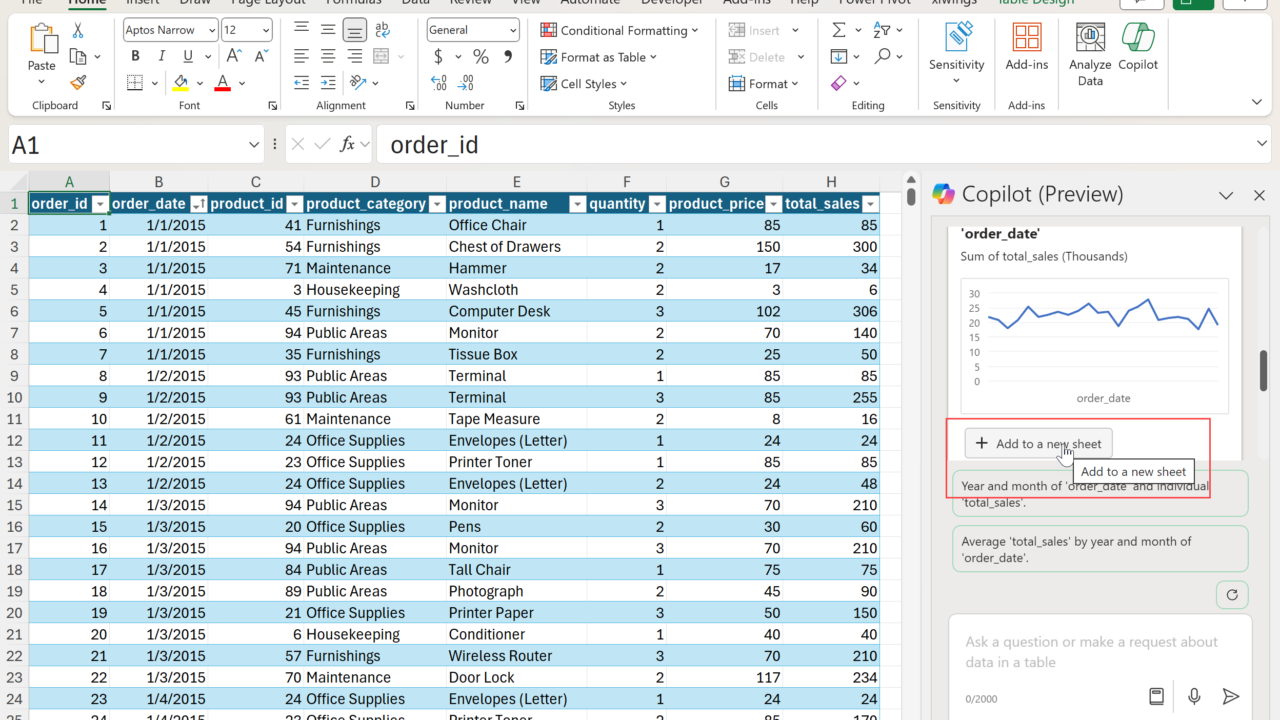Viewport: 1280px width, 720px height.
Task: Click the Copilot ribbon icon
Action: point(1138,50)
